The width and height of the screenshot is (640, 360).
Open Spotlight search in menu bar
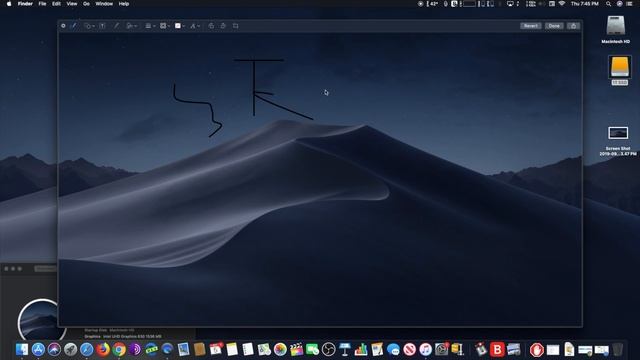(x=608, y=4)
